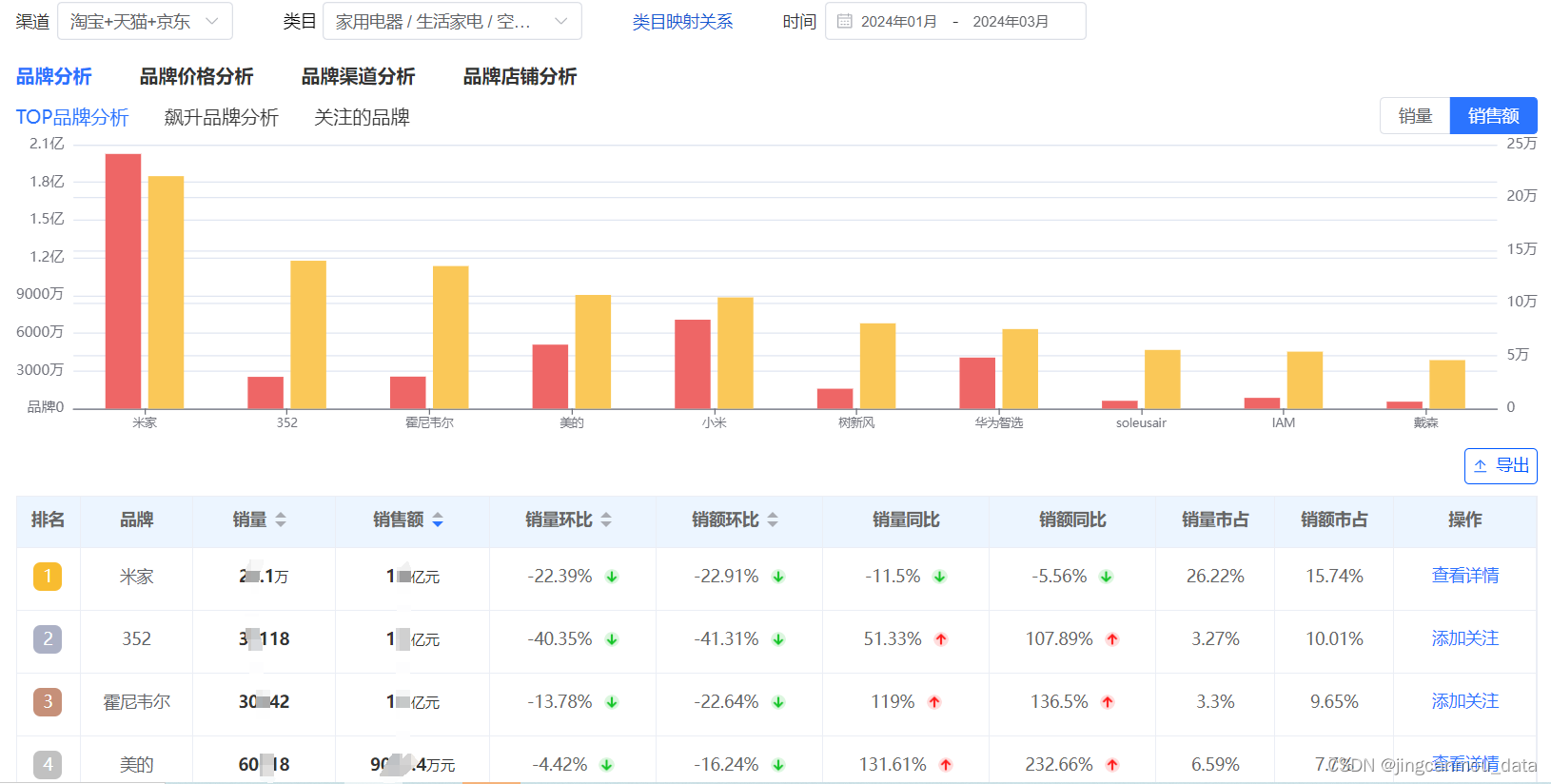Click the yellow 米家 bar in chart
Screen dimensions: 1551x784
pos(167,293)
